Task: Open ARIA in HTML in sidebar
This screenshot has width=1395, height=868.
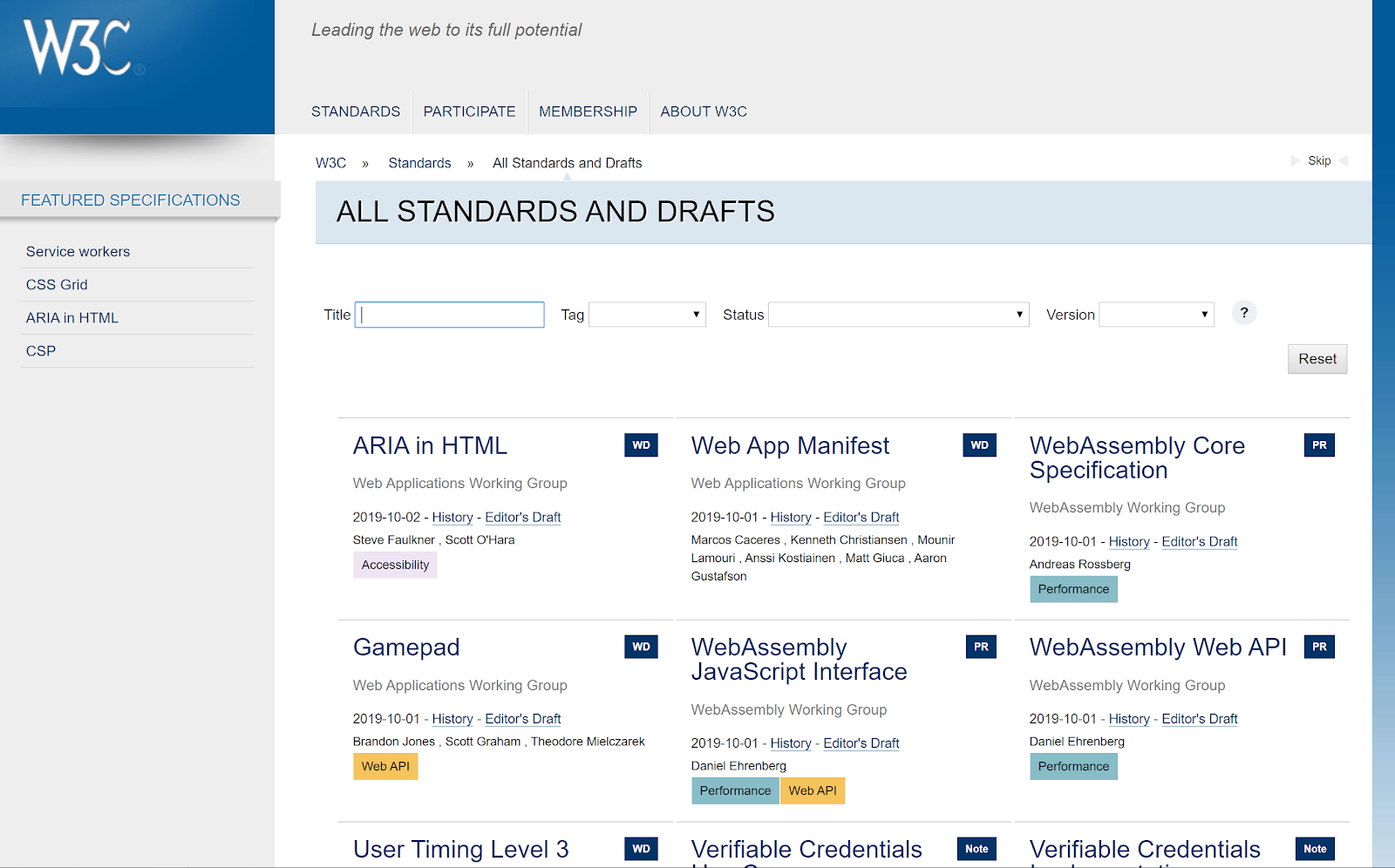Action: [x=72, y=318]
